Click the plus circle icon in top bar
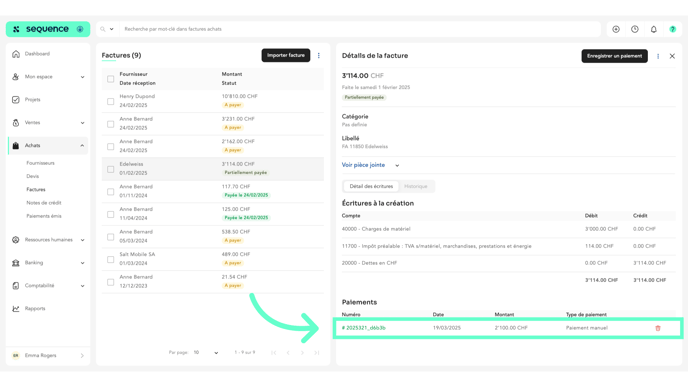 click(616, 29)
